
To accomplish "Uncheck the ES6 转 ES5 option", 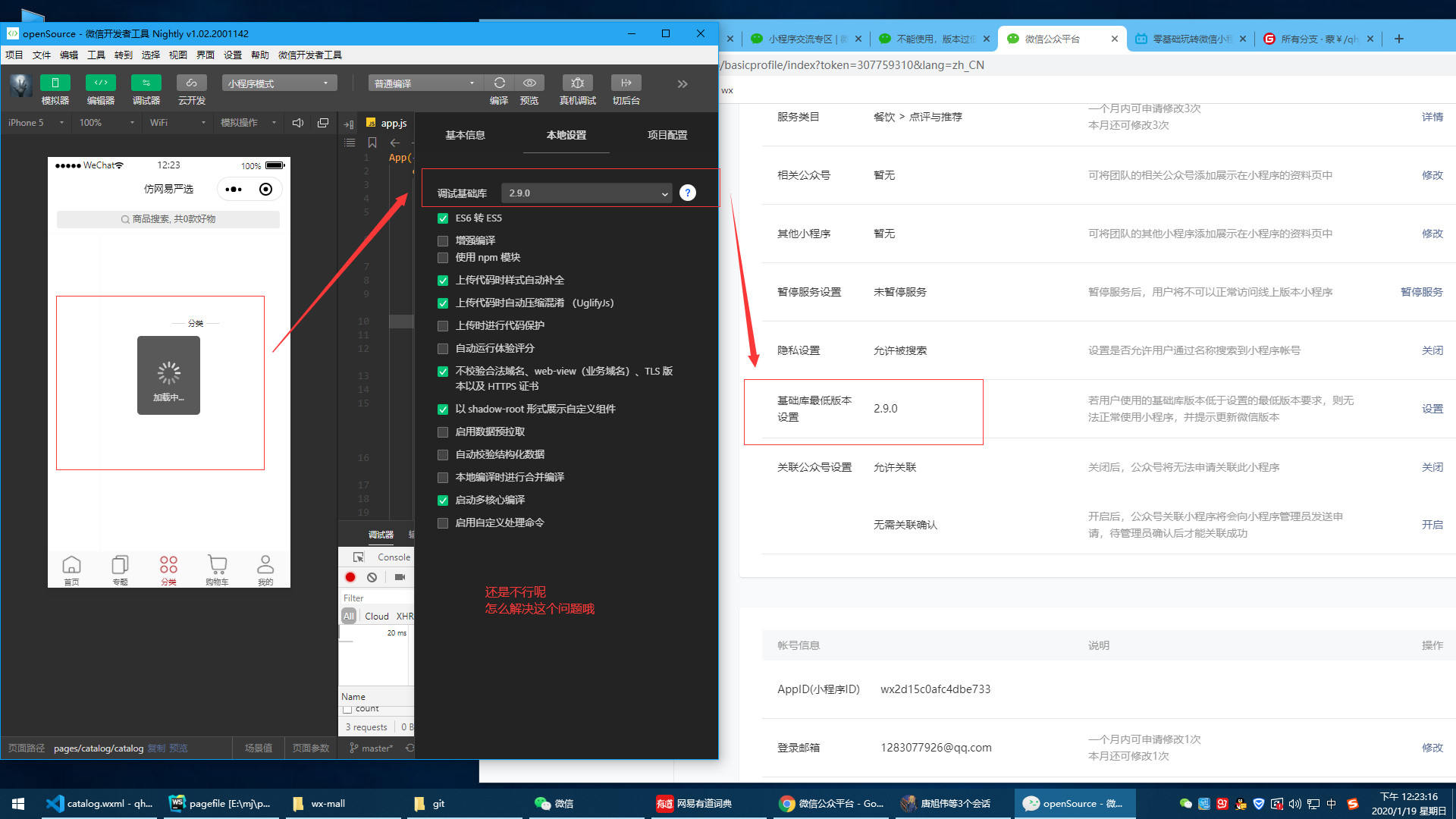I will tap(443, 218).
